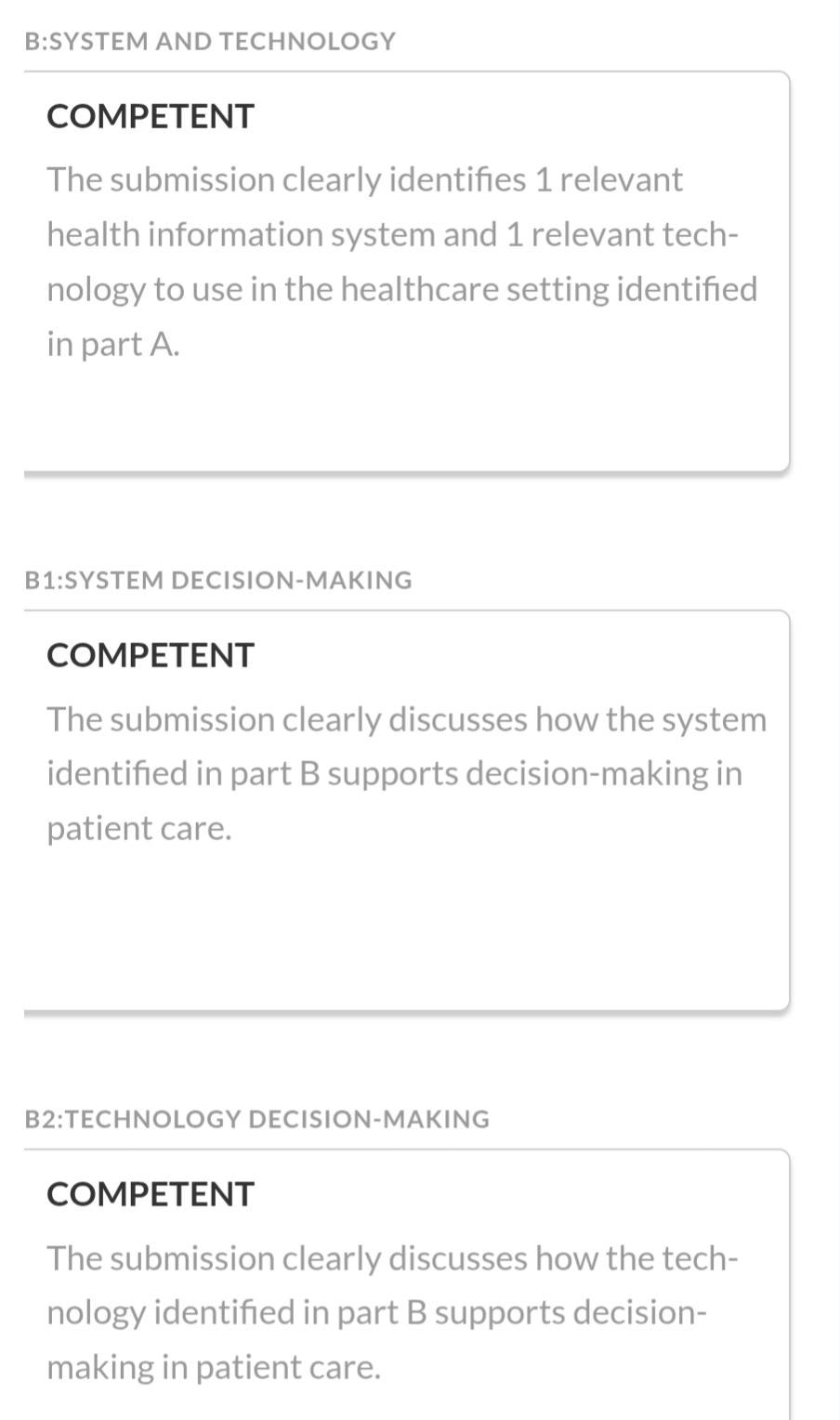The image size is (840, 1420).
Task: Open the System Decision-Making rubric card
Action: [407, 810]
